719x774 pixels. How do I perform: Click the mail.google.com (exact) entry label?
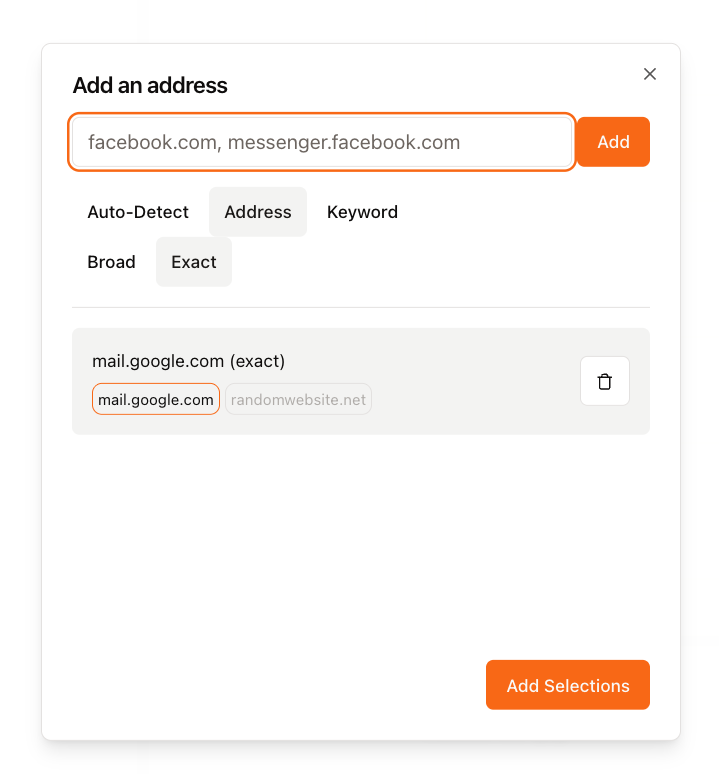pyautogui.click(x=189, y=361)
